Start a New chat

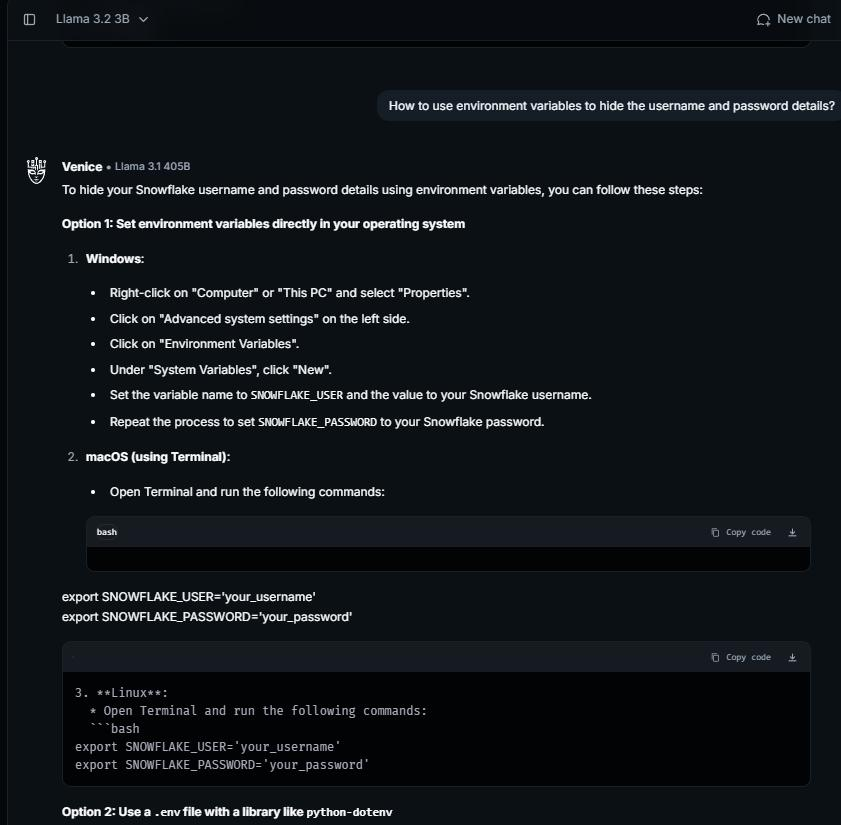click(x=794, y=19)
